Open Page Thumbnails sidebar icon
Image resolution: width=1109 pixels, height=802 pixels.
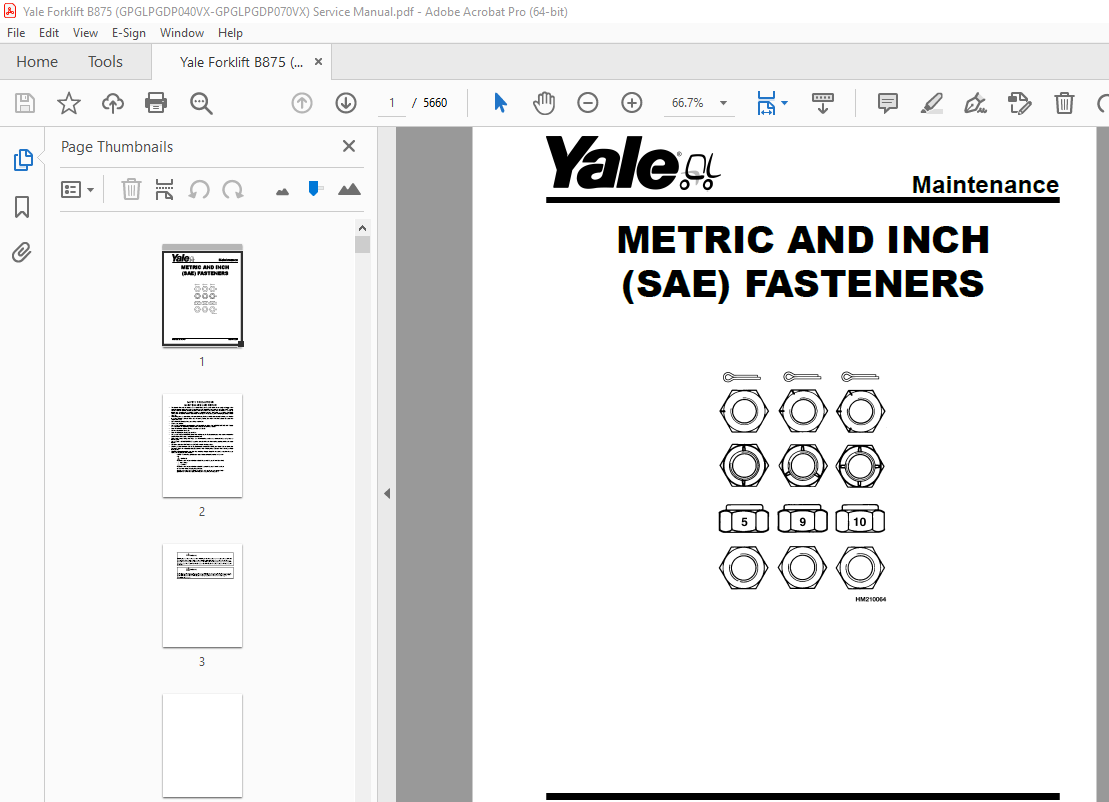click(23, 160)
